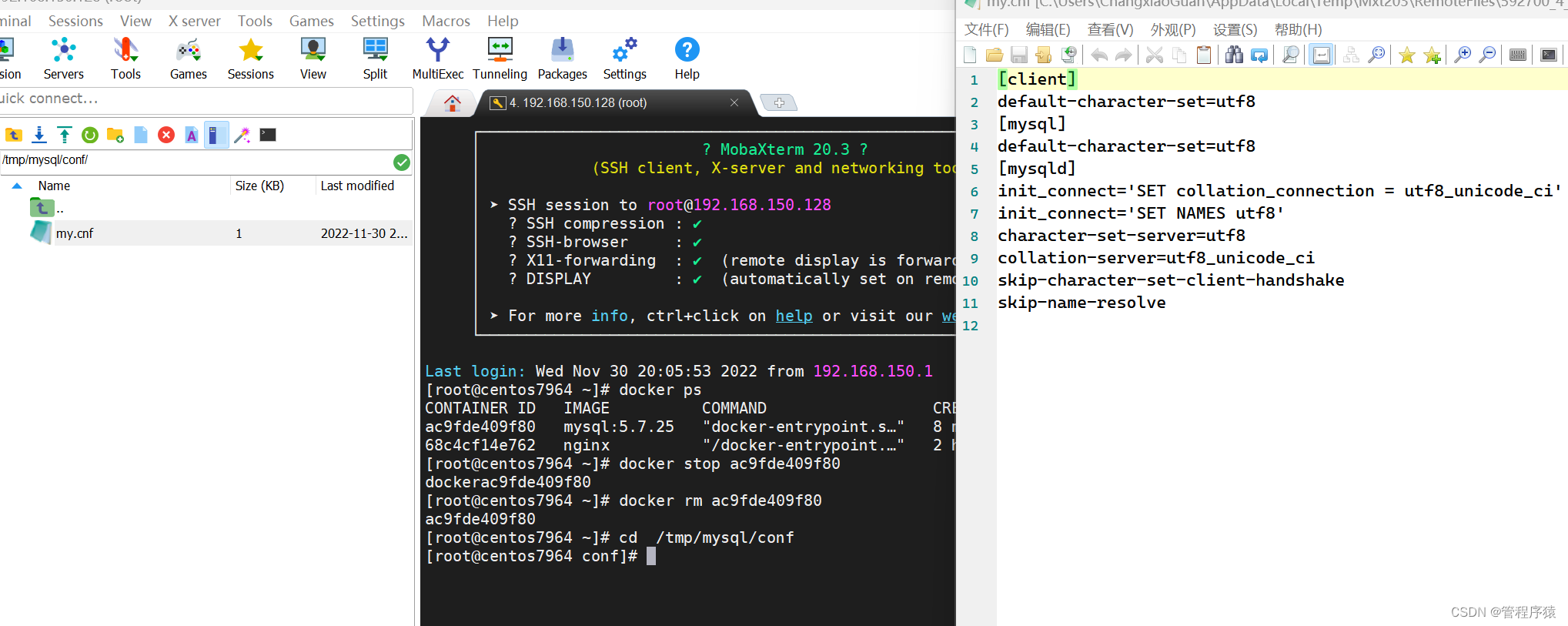Open the Tools menu
This screenshot has width=1568, height=626.
tap(255, 22)
